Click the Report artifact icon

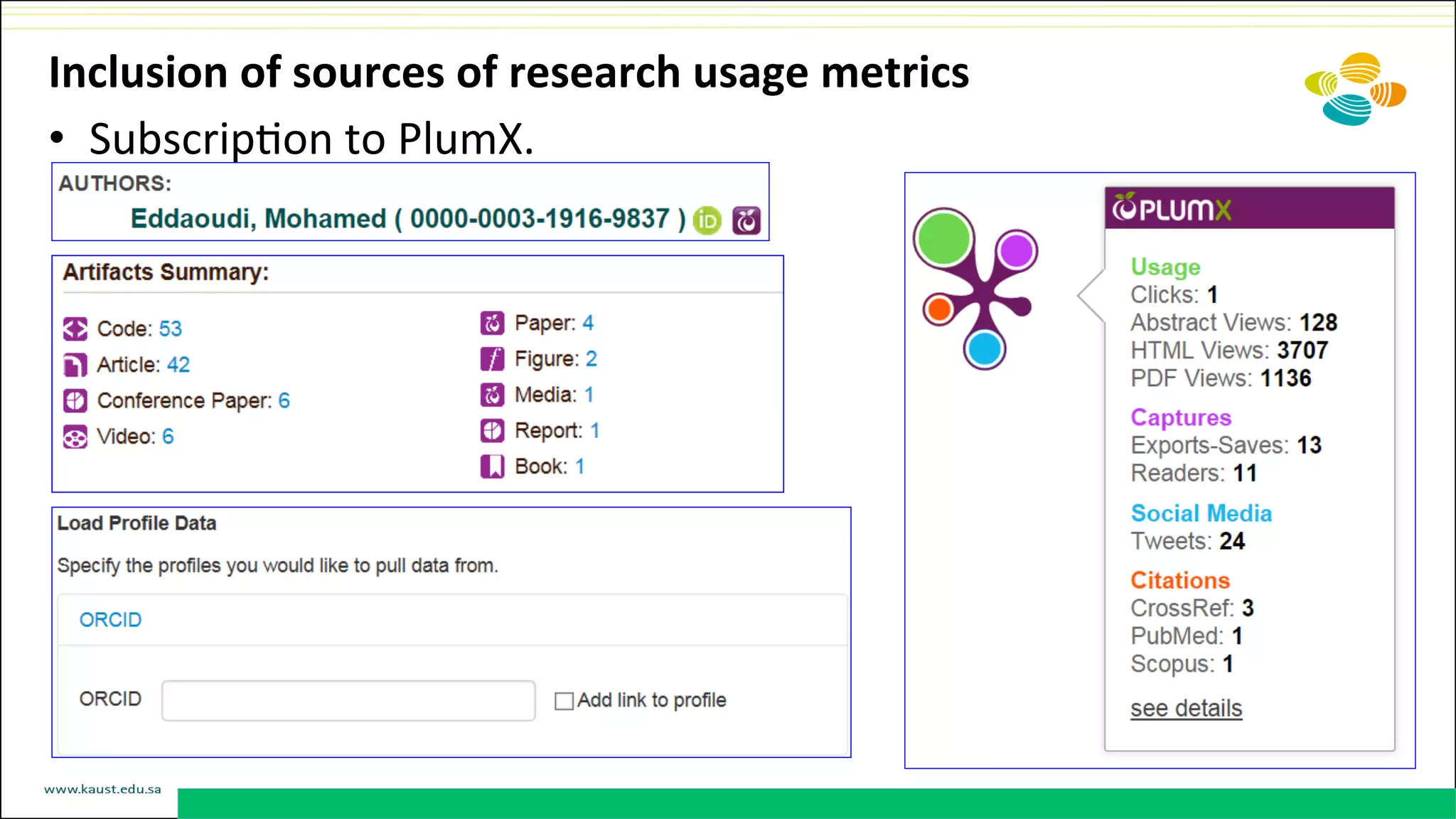coord(492,431)
